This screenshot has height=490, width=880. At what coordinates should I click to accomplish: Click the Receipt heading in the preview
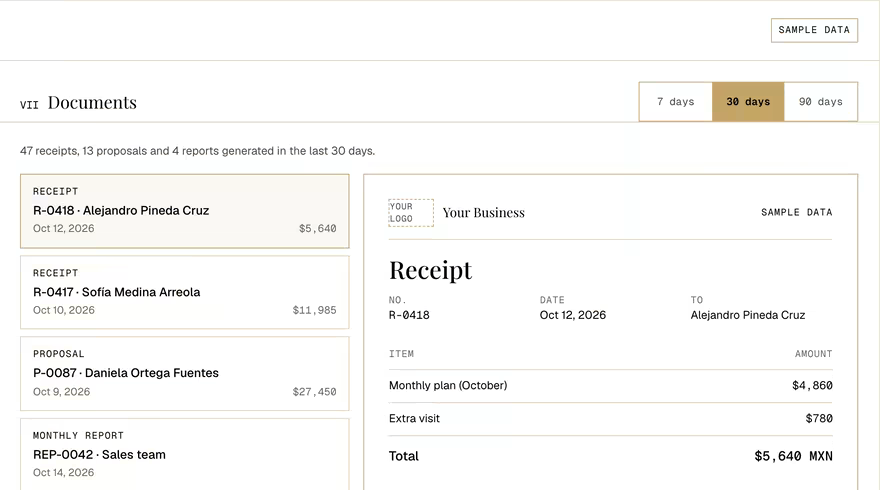pyautogui.click(x=430, y=270)
